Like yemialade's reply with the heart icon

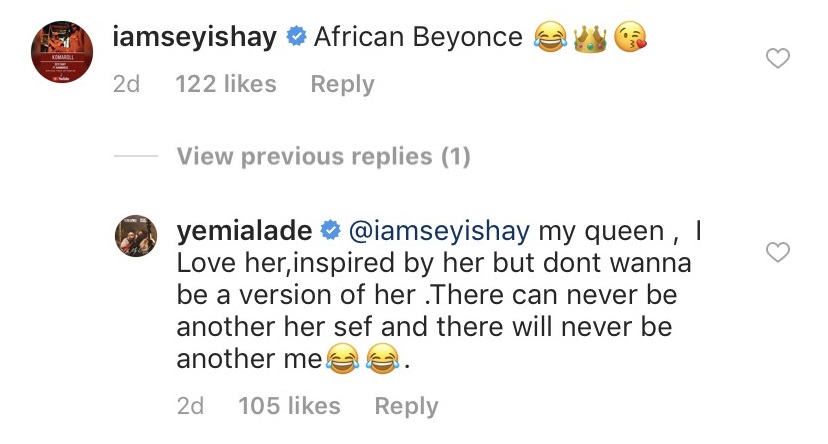[x=777, y=254]
